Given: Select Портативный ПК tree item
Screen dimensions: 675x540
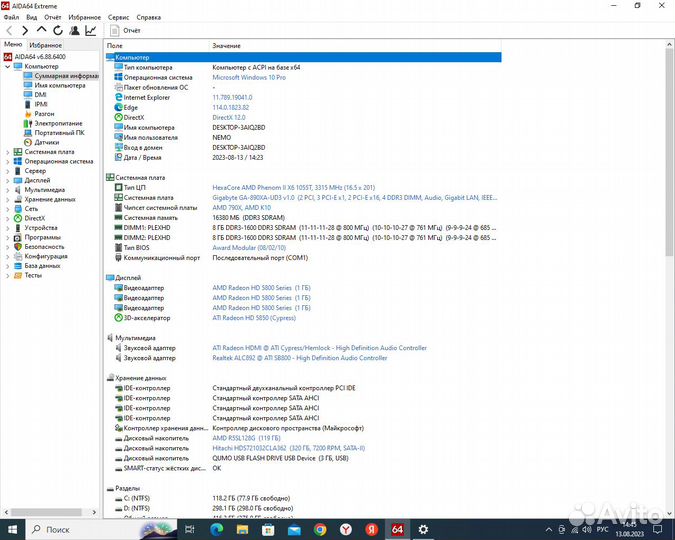Looking at the screenshot, I should [x=54, y=133].
